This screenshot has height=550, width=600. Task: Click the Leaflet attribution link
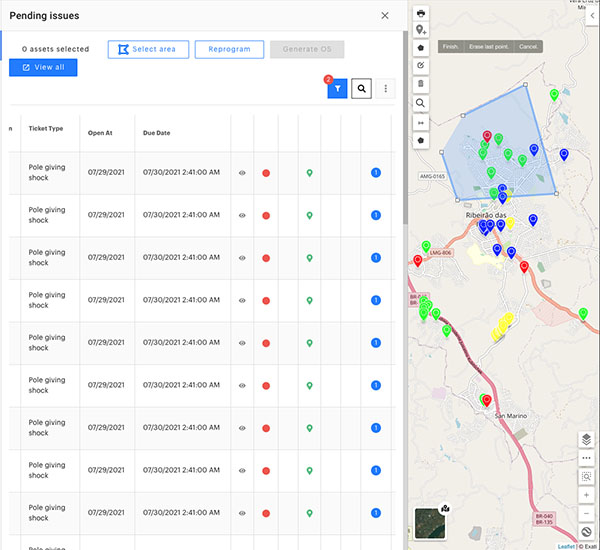pyautogui.click(x=566, y=547)
